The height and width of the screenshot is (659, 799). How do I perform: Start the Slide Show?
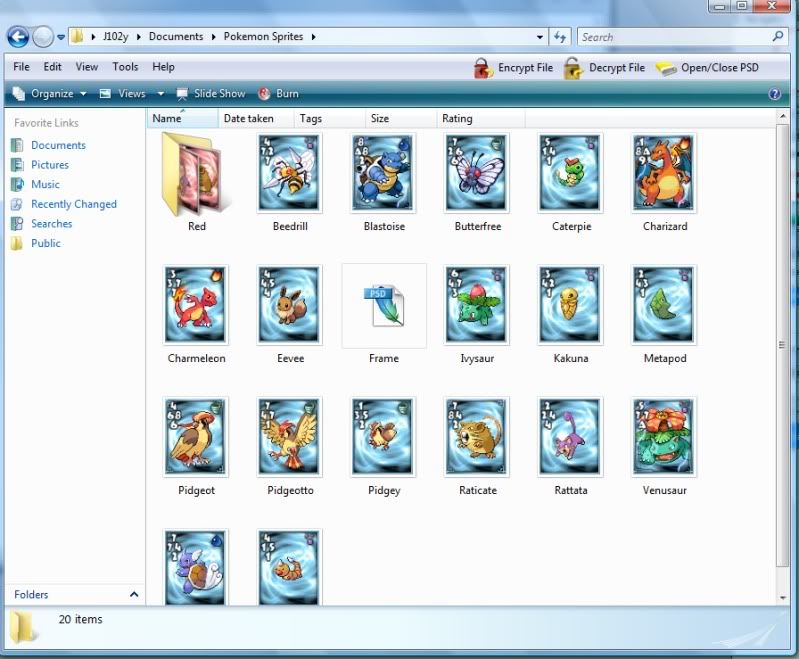[211, 93]
